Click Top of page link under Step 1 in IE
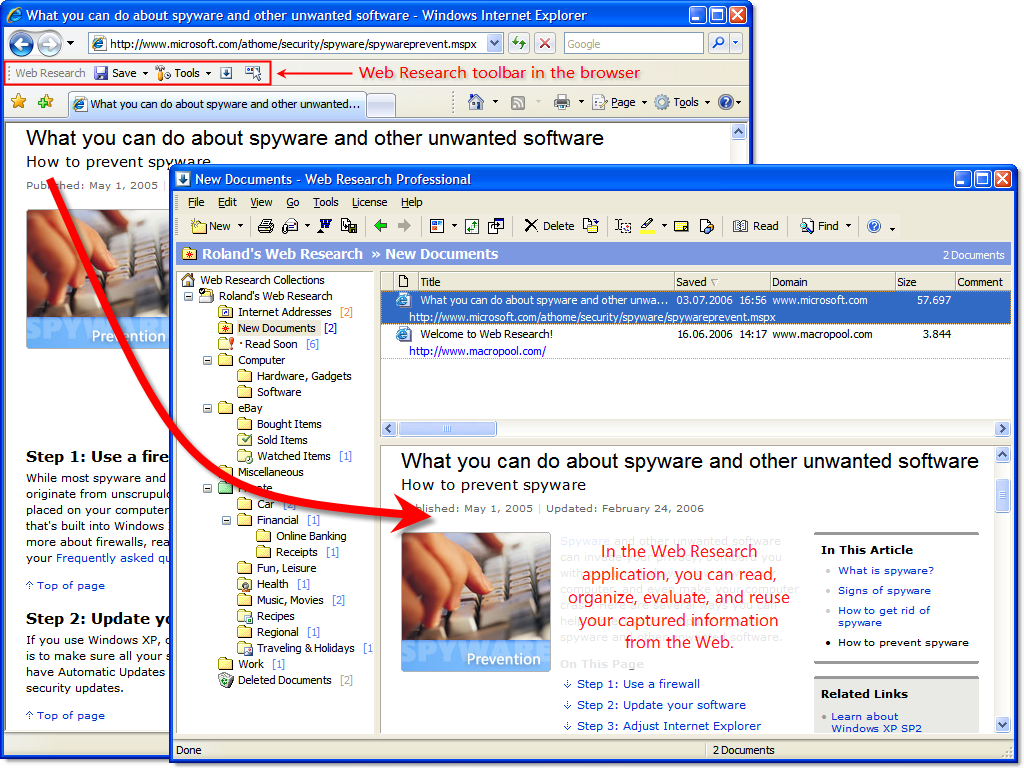Viewport: 1024px width, 768px height. (x=71, y=586)
